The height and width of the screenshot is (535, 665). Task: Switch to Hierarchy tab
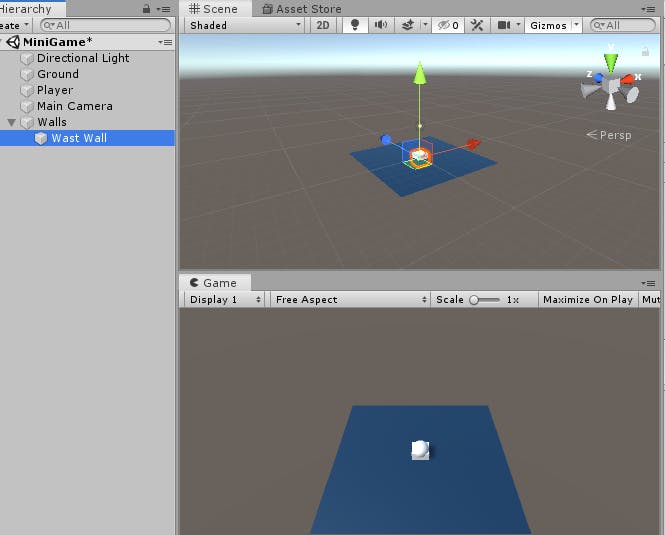pos(31,9)
